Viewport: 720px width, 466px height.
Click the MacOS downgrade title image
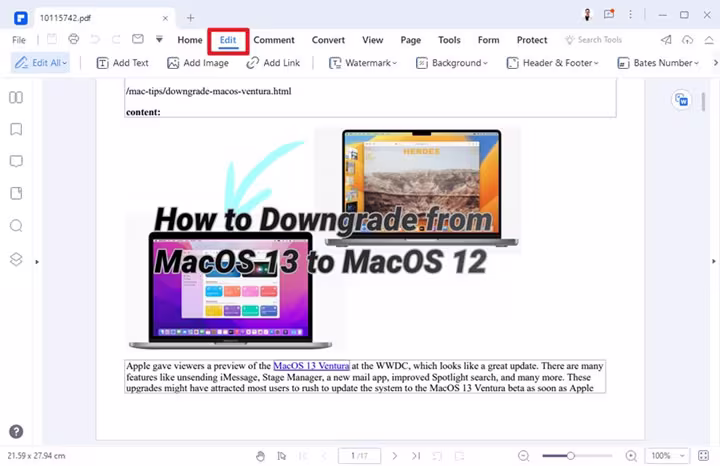point(321,238)
